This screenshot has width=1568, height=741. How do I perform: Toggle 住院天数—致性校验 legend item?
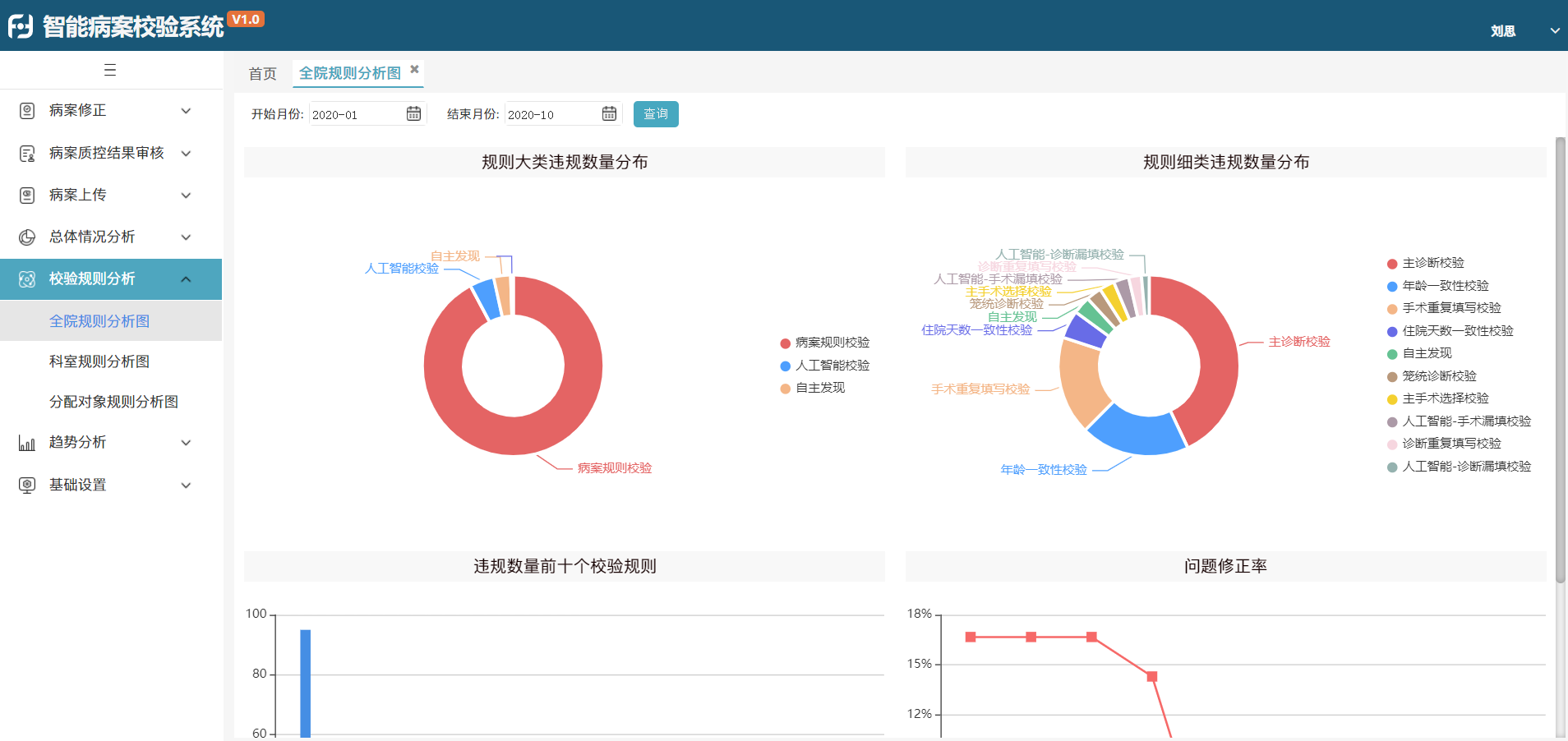click(x=1450, y=331)
